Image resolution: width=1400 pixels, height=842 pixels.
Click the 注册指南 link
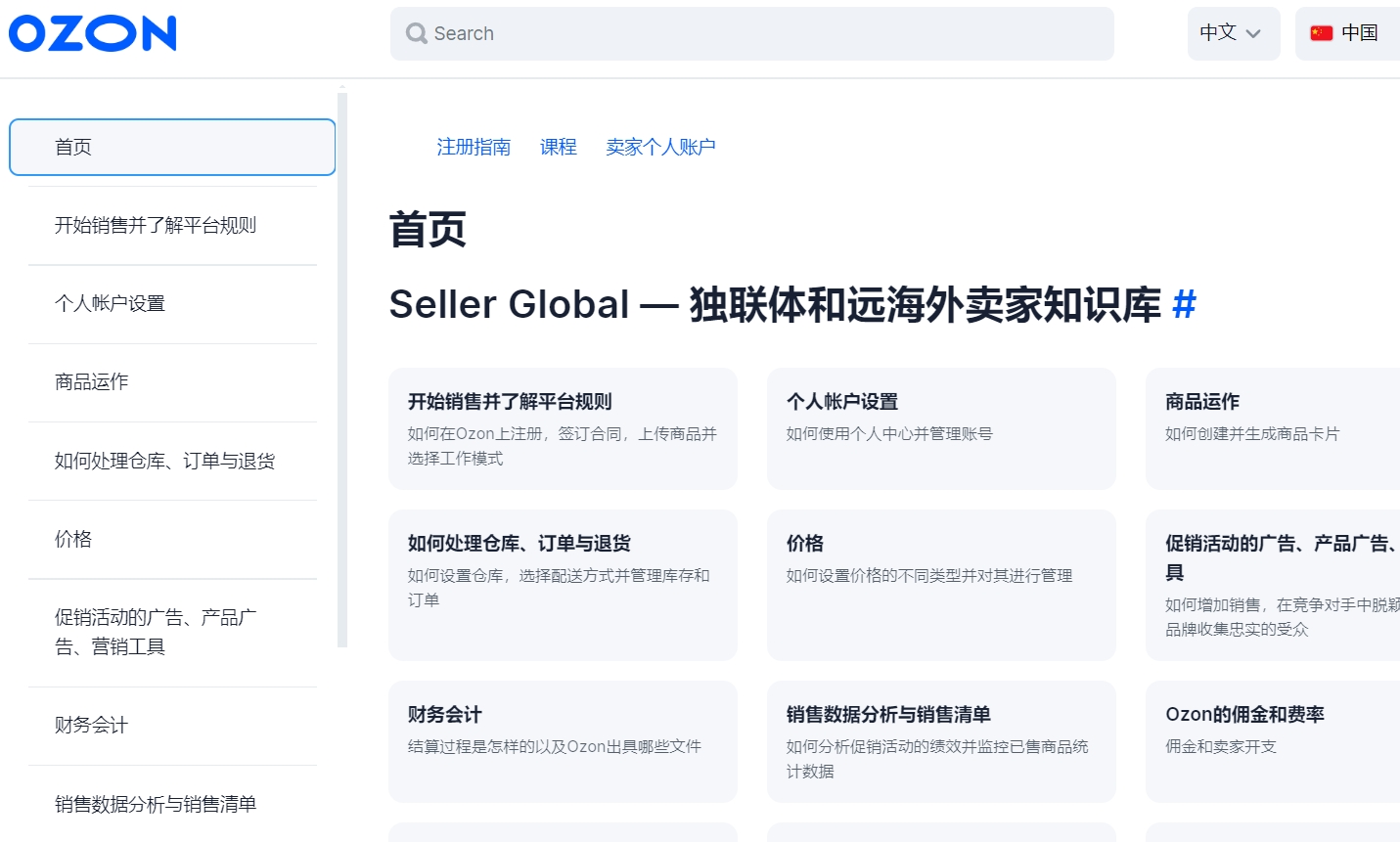[x=474, y=147]
